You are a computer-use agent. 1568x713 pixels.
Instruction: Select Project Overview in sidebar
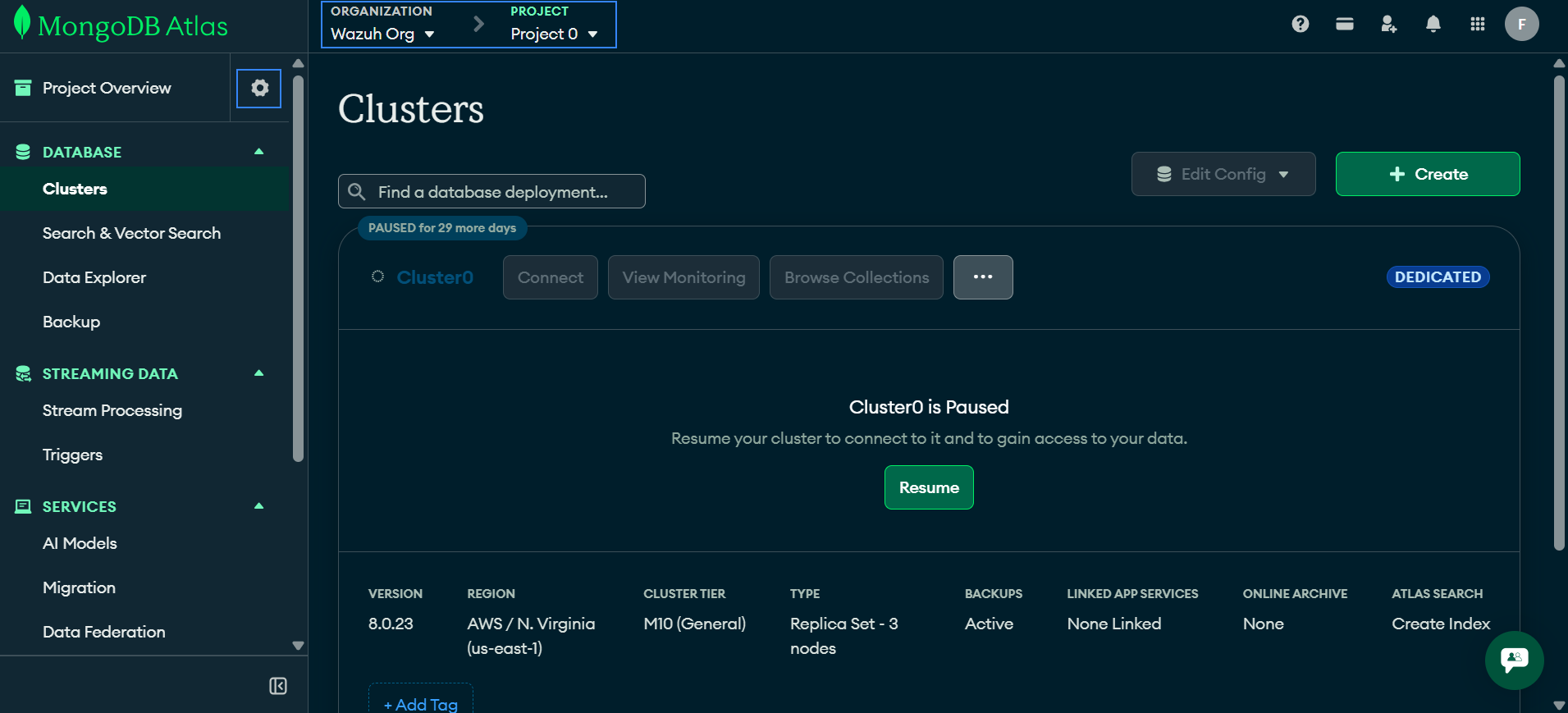[x=107, y=88]
